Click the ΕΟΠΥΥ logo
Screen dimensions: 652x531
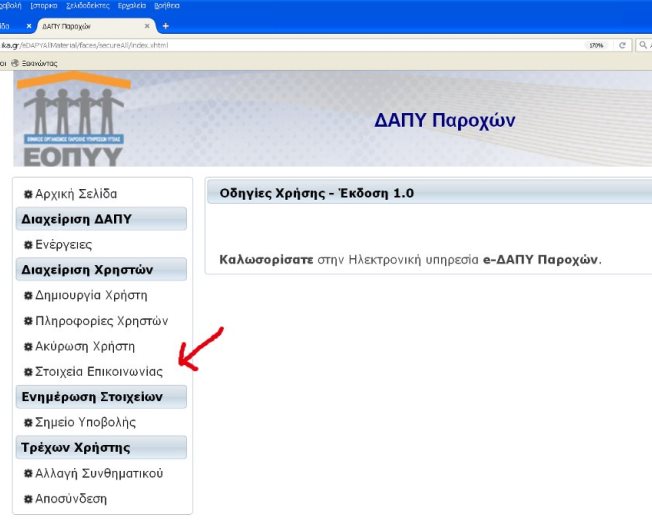[x=74, y=120]
